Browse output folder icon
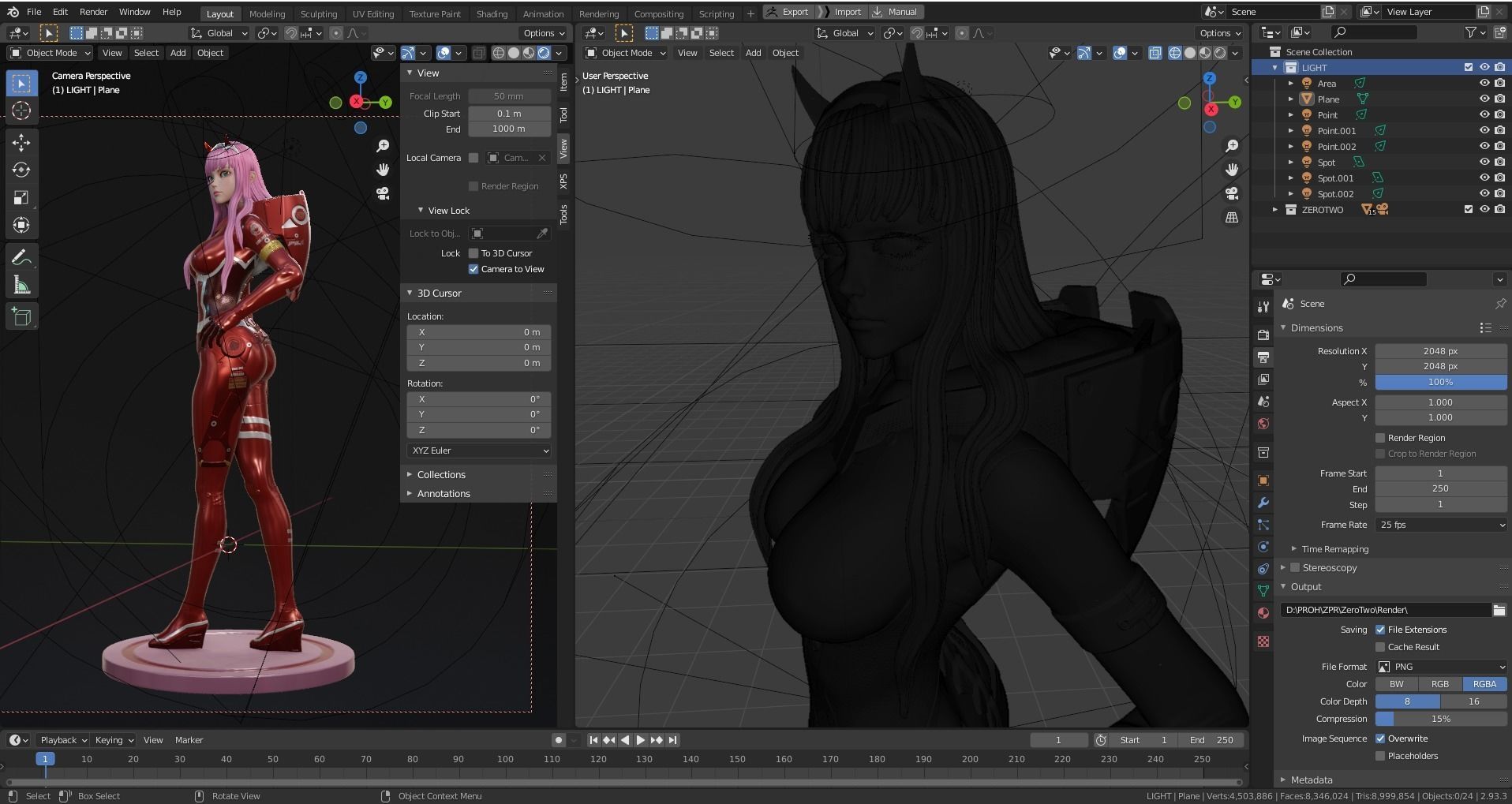 pos(1499,610)
